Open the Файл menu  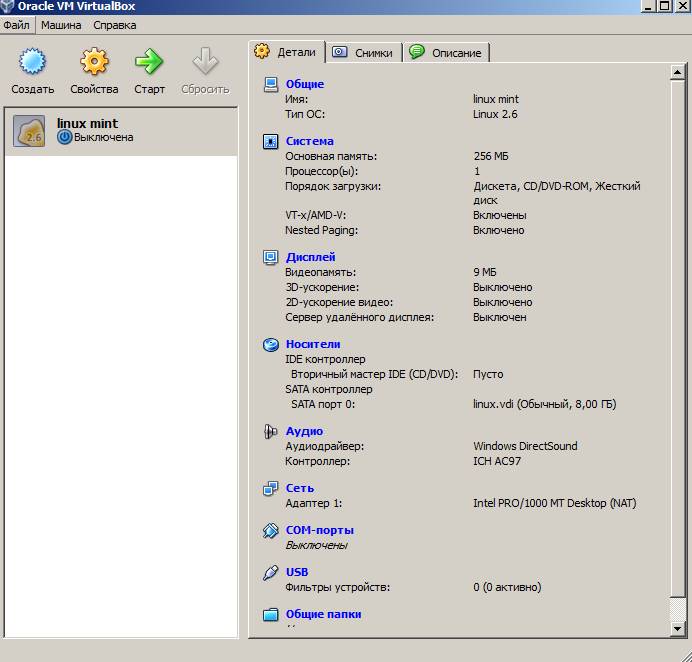coord(16,25)
